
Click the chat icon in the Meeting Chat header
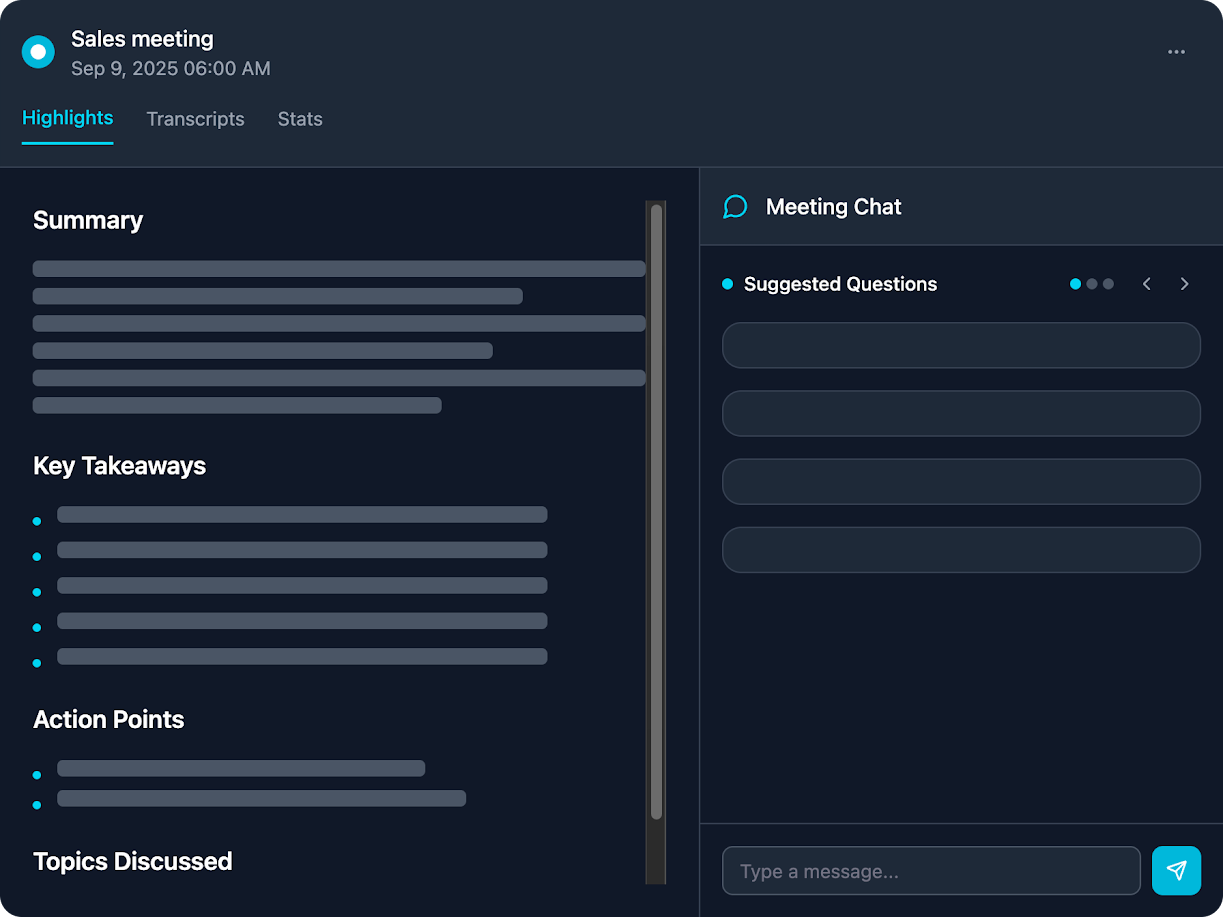click(735, 206)
